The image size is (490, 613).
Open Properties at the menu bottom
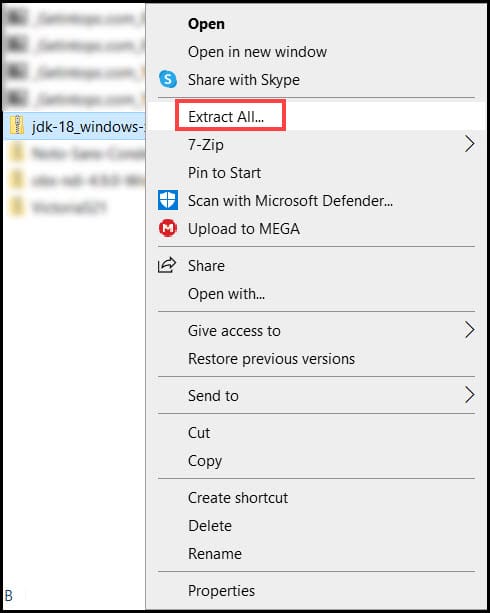click(x=221, y=591)
